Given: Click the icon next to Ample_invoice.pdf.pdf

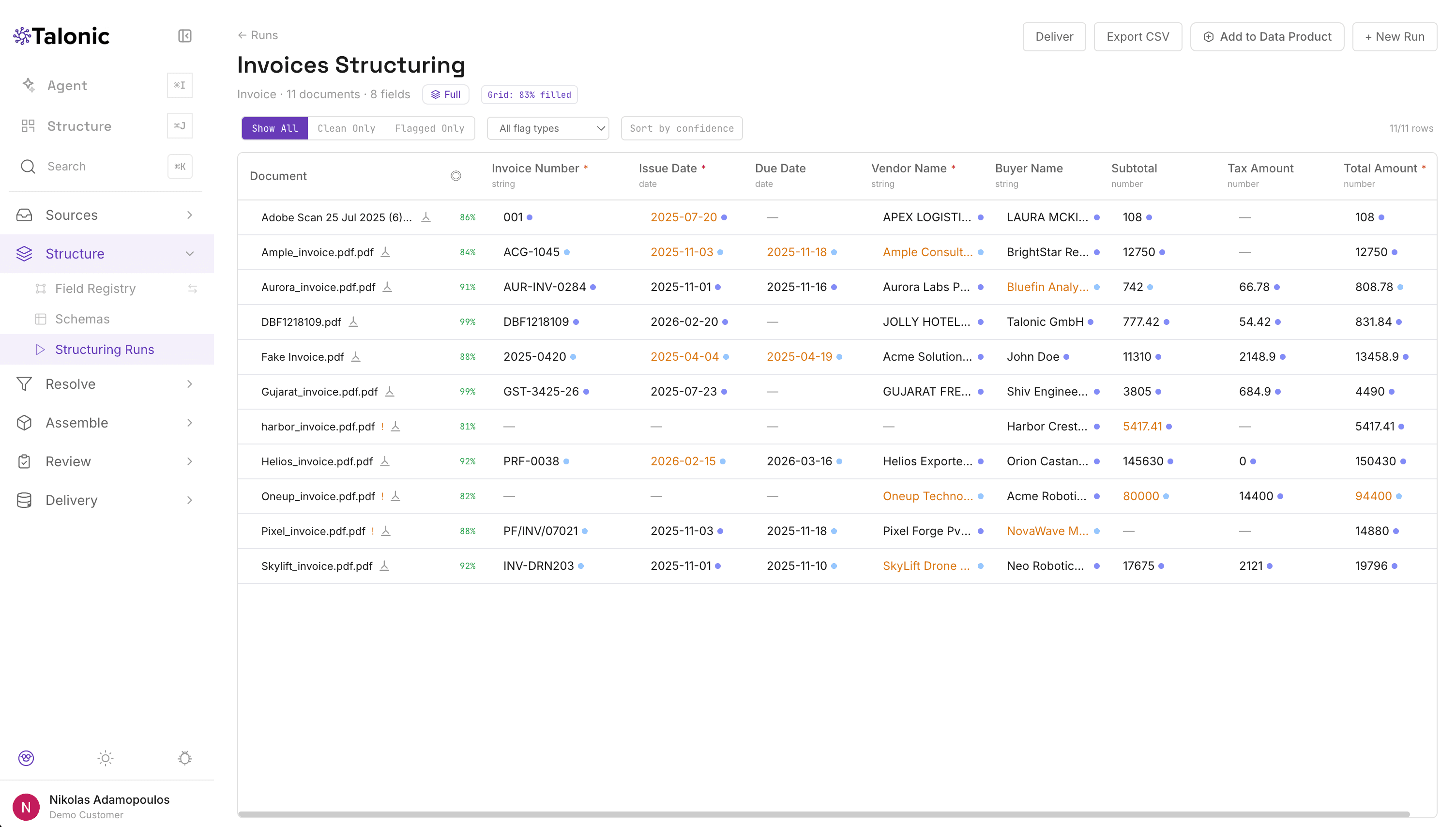Looking at the screenshot, I should [x=385, y=252].
